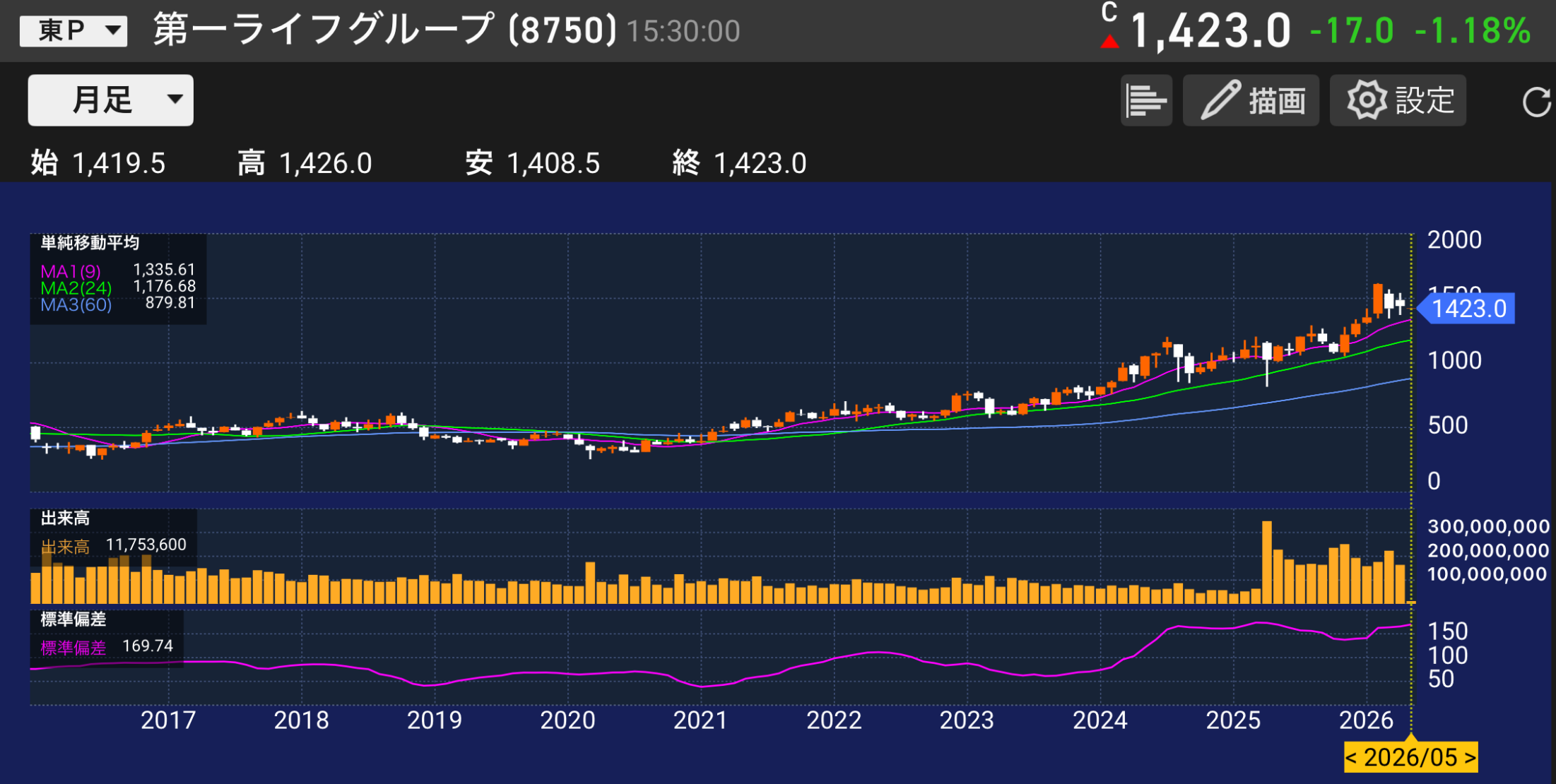Click the MA3 value 879.81
This screenshot has height=784, width=1556.
[x=170, y=303]
